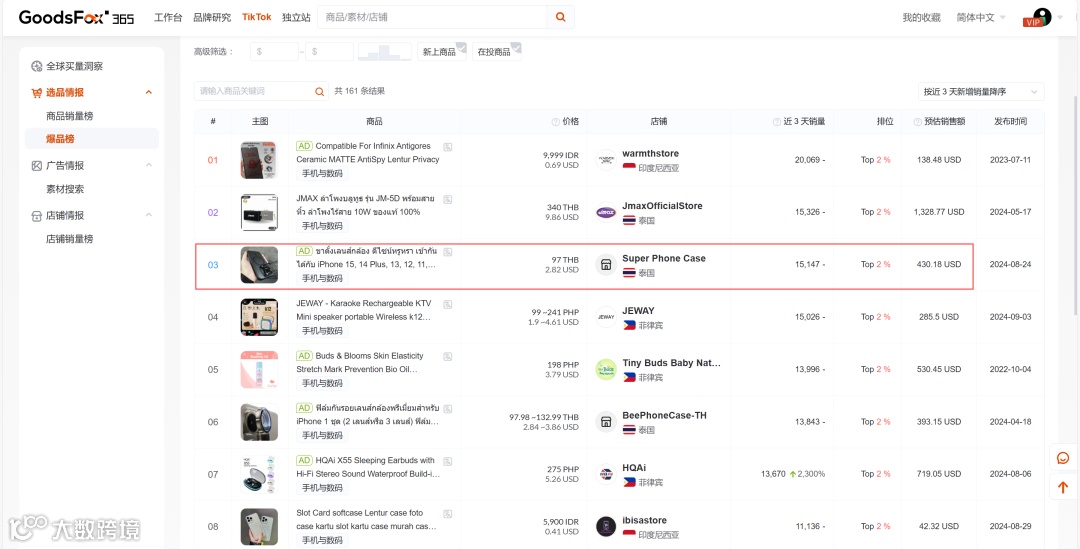Focus the maximum price input
The height and width of the screenshot is (549, 1080).
(x=329, y=52)
